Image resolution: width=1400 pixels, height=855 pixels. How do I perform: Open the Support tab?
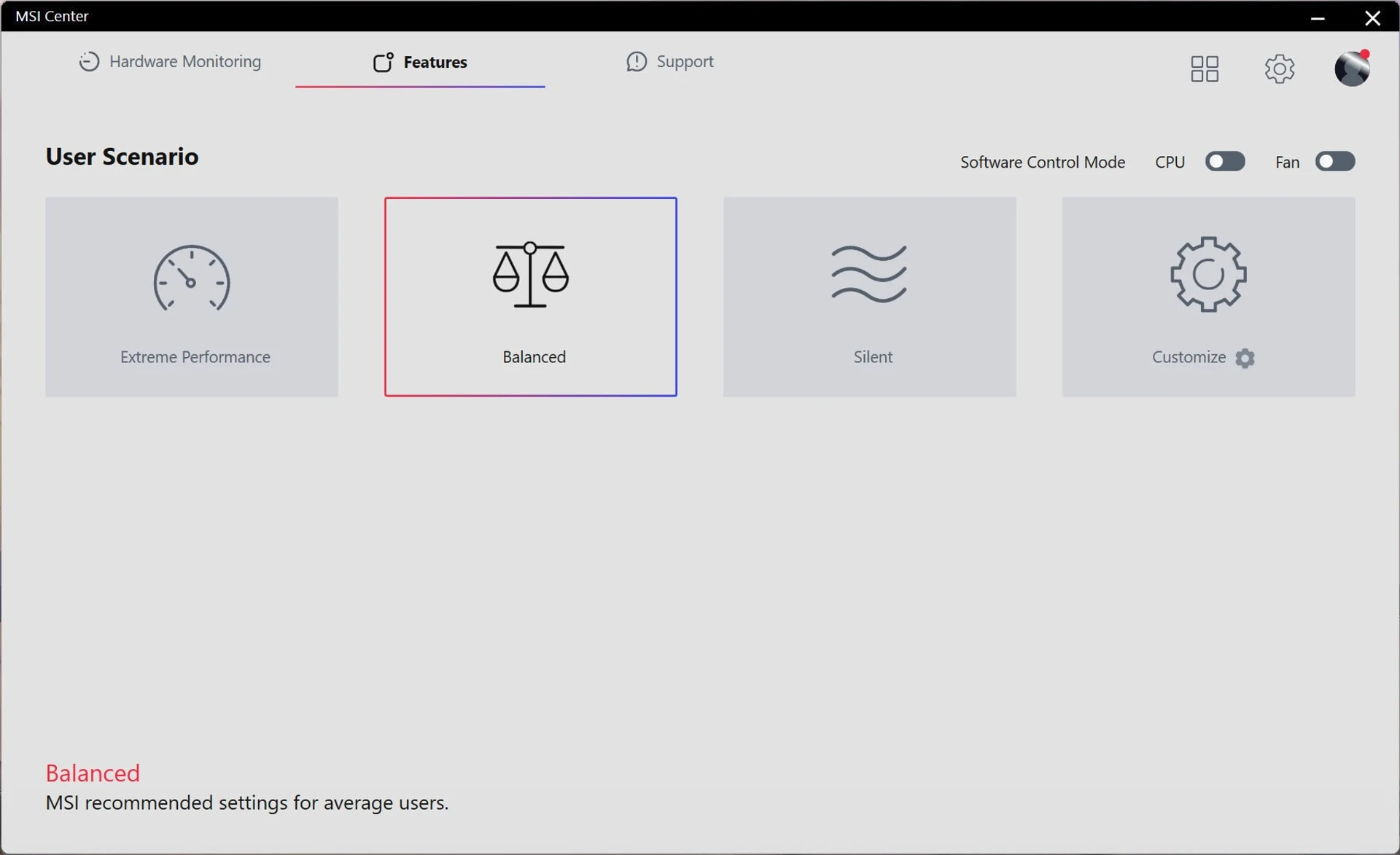[x=669, y=61]
